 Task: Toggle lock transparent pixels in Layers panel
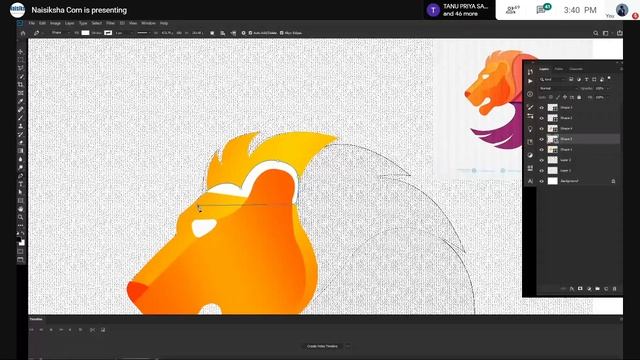click(551, 98)
